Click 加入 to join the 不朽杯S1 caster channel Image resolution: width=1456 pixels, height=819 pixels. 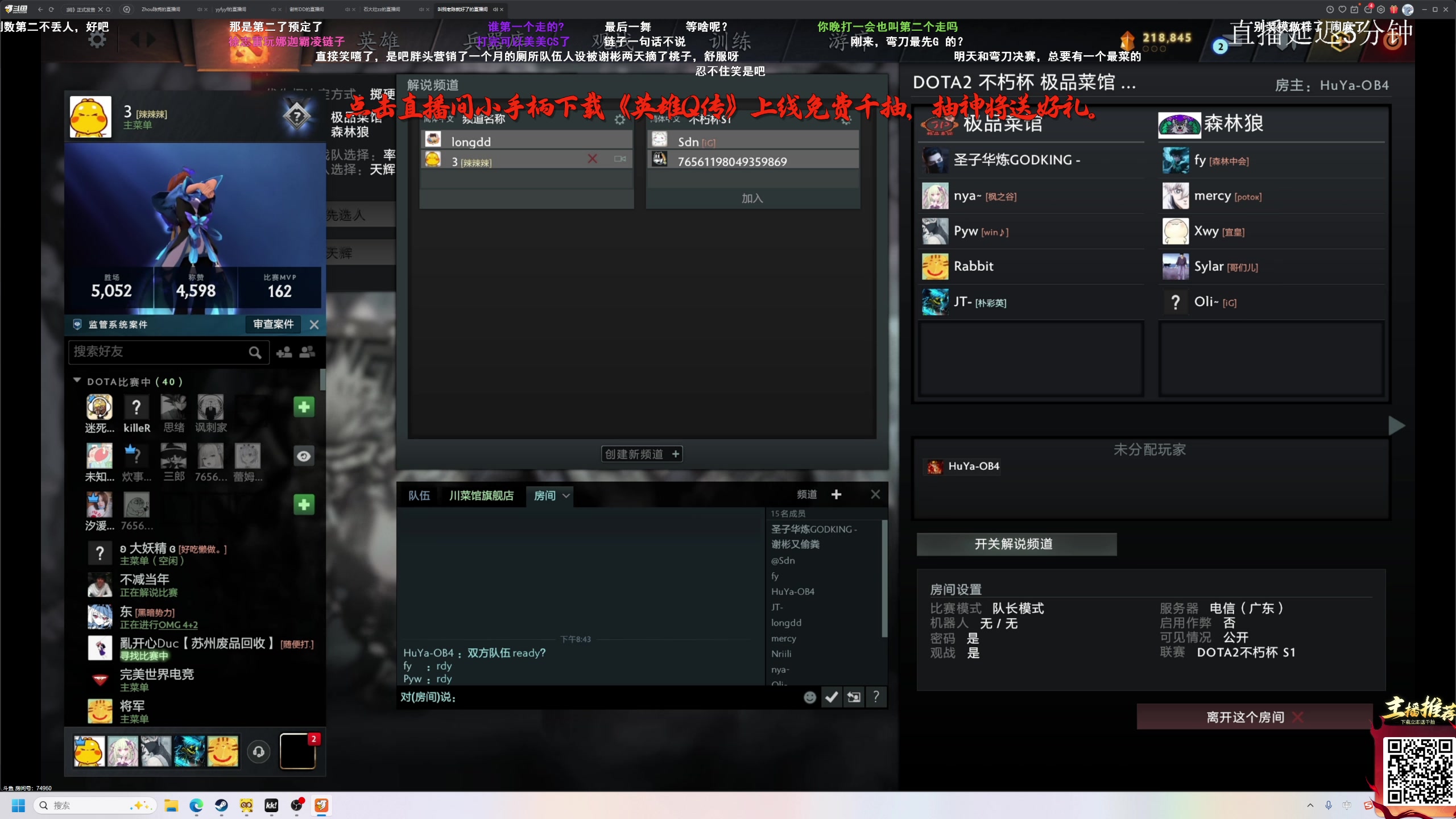(x=752, y=198)
